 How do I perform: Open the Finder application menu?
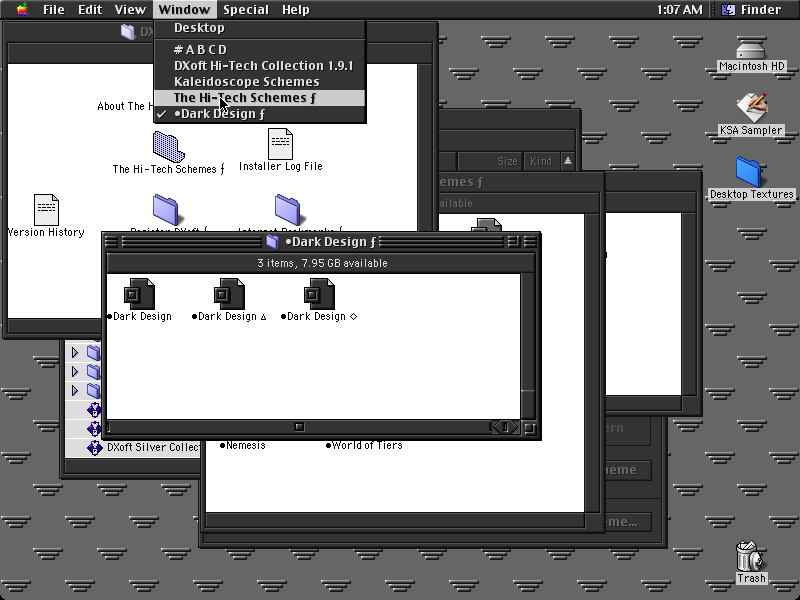click(x=751, y=9)
